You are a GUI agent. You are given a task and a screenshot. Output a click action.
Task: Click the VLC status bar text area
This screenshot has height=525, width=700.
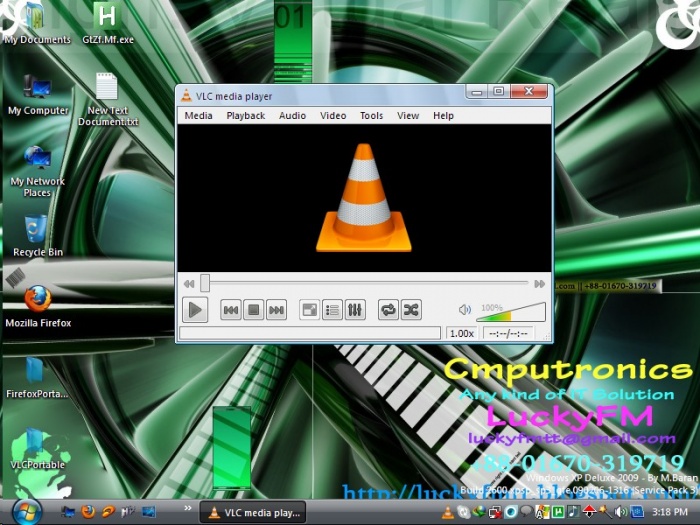310,333
